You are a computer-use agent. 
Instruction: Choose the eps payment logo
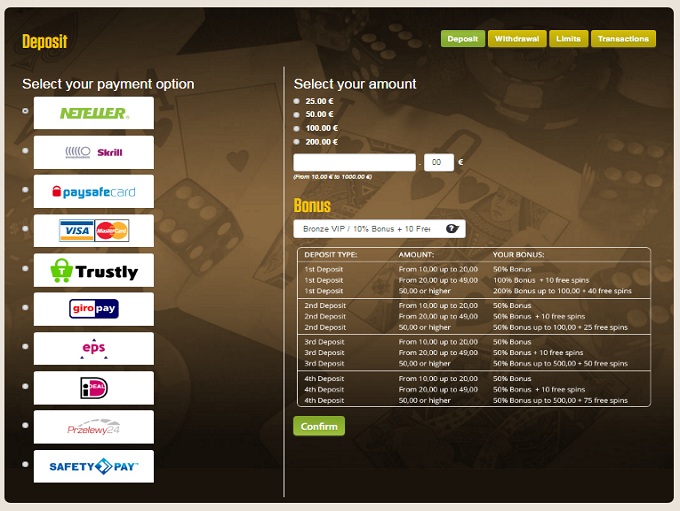click(x=93, y=348)
